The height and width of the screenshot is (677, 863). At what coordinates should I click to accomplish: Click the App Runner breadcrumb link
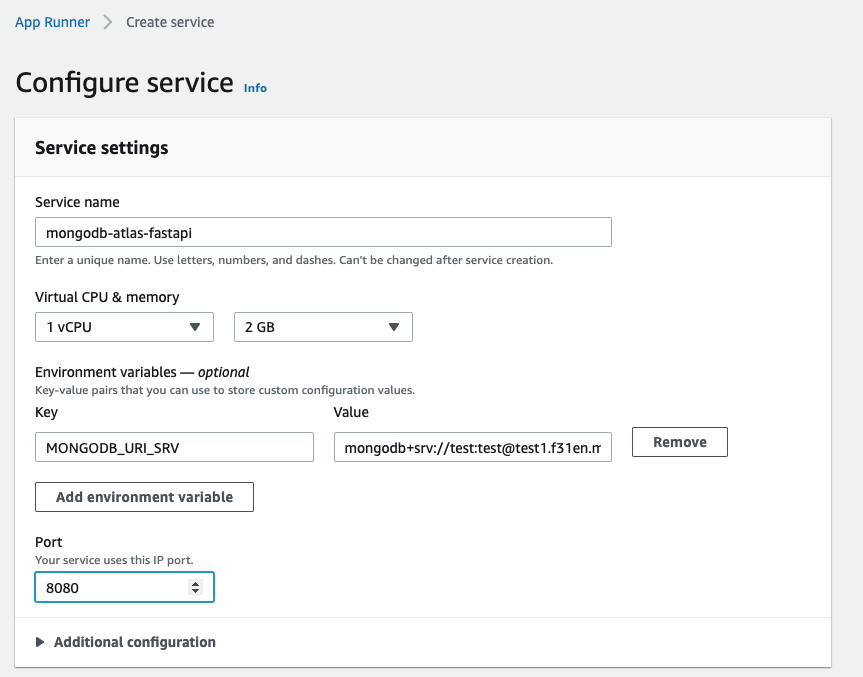coord(52,22)
